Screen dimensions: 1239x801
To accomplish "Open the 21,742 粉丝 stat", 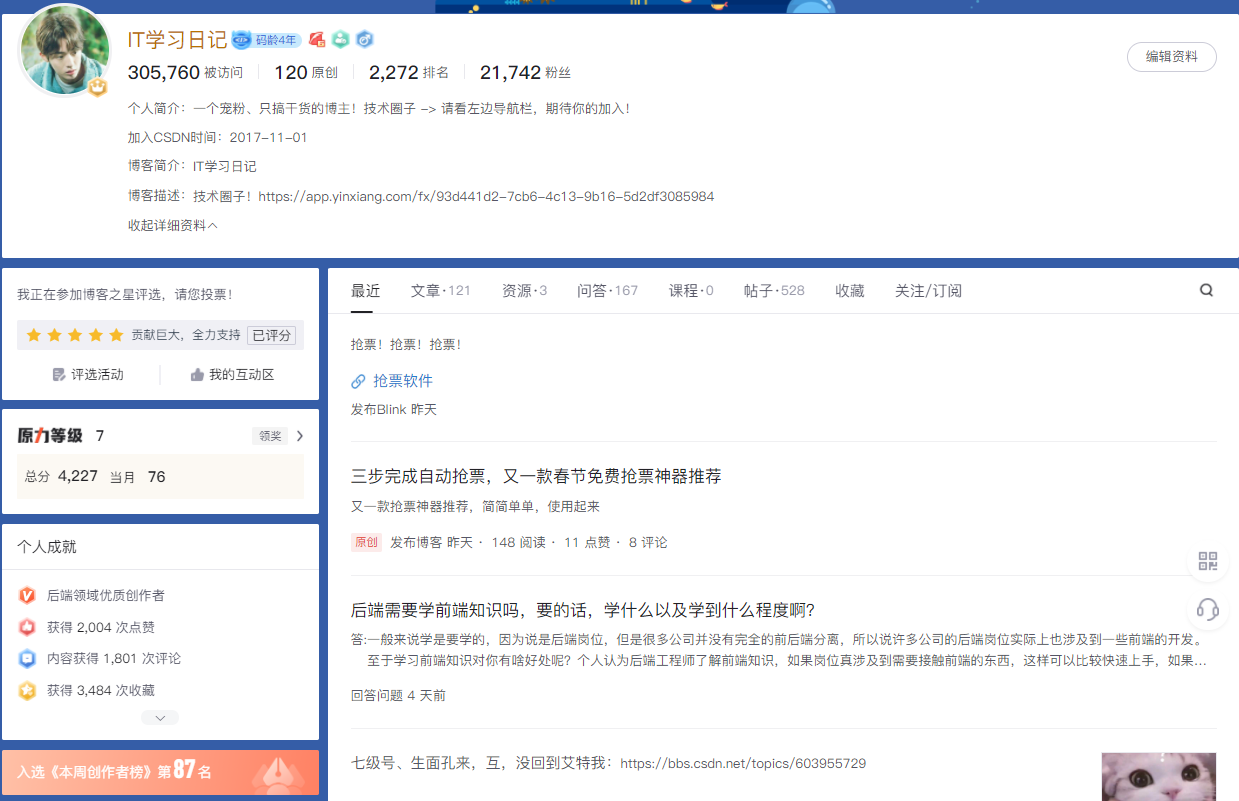I will [x=525, y=72].
